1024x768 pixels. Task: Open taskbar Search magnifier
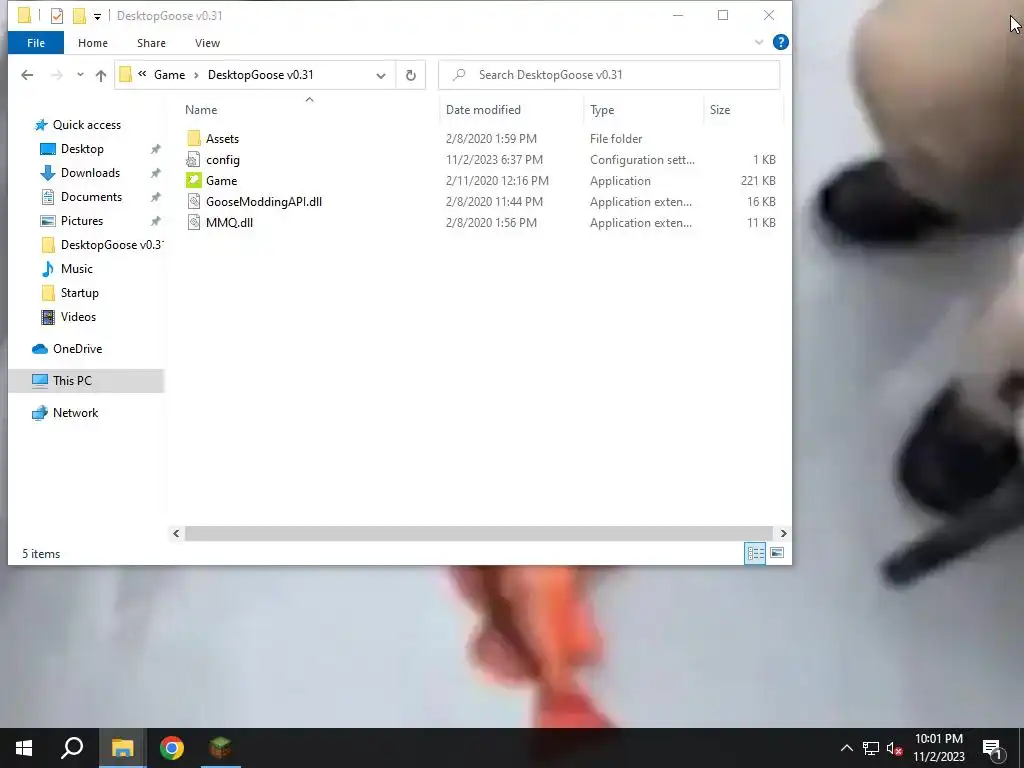[x=72, y=748]
